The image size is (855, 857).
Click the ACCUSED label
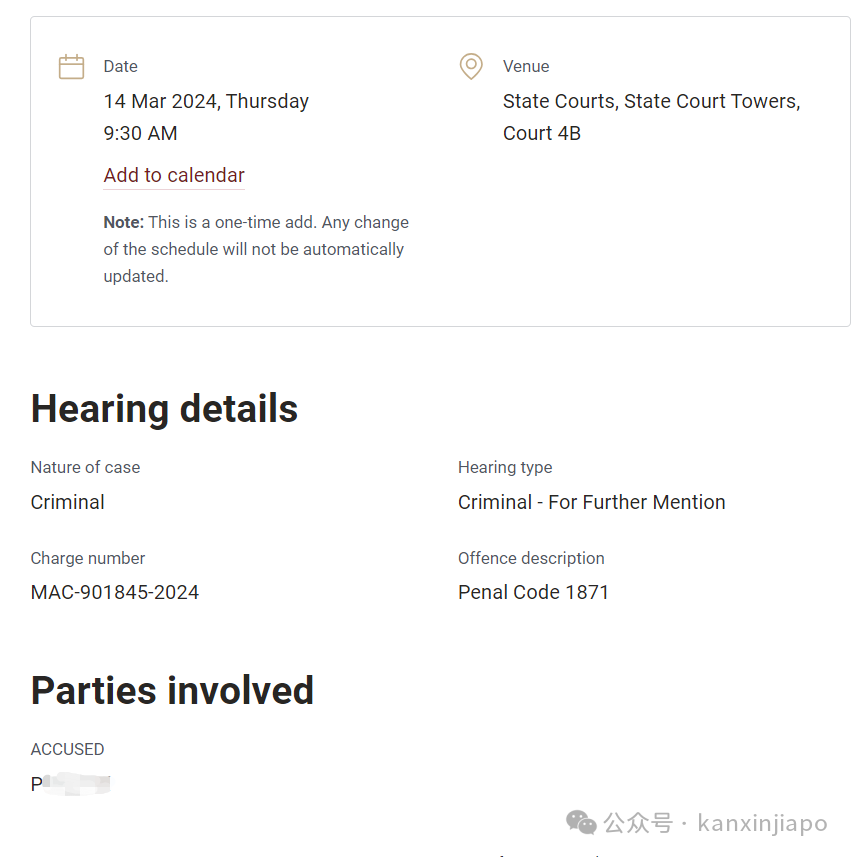point(67,749)
